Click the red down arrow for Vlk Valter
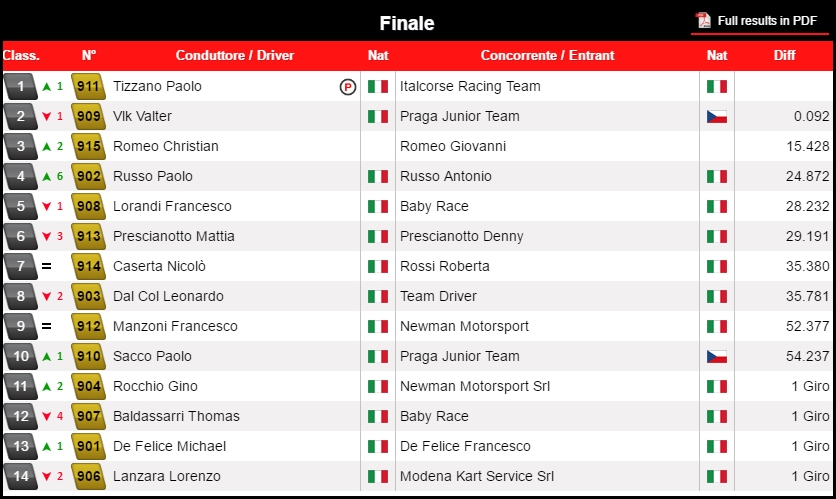The image size is (836, 499). pyautogui.click(x=47, y=116)
